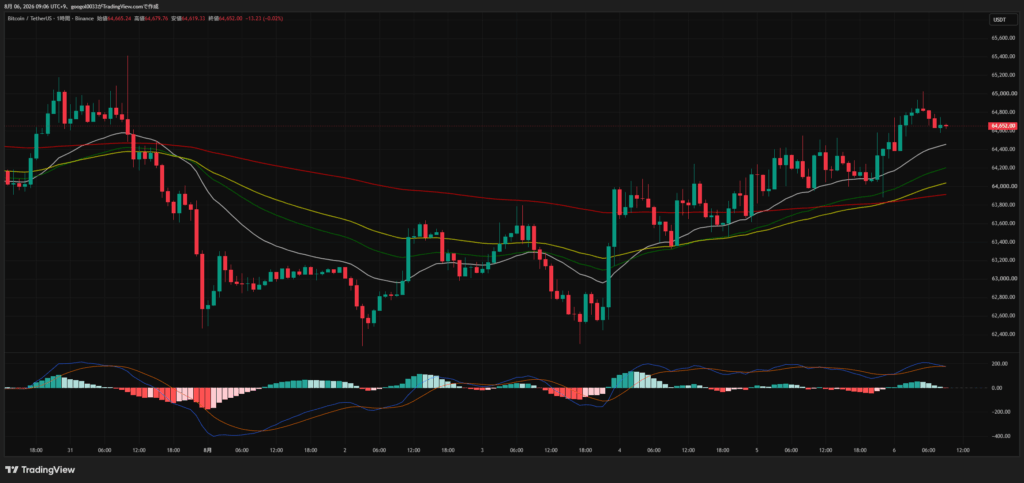Click the 65,000.00 price axis label

pos(1002,93)
